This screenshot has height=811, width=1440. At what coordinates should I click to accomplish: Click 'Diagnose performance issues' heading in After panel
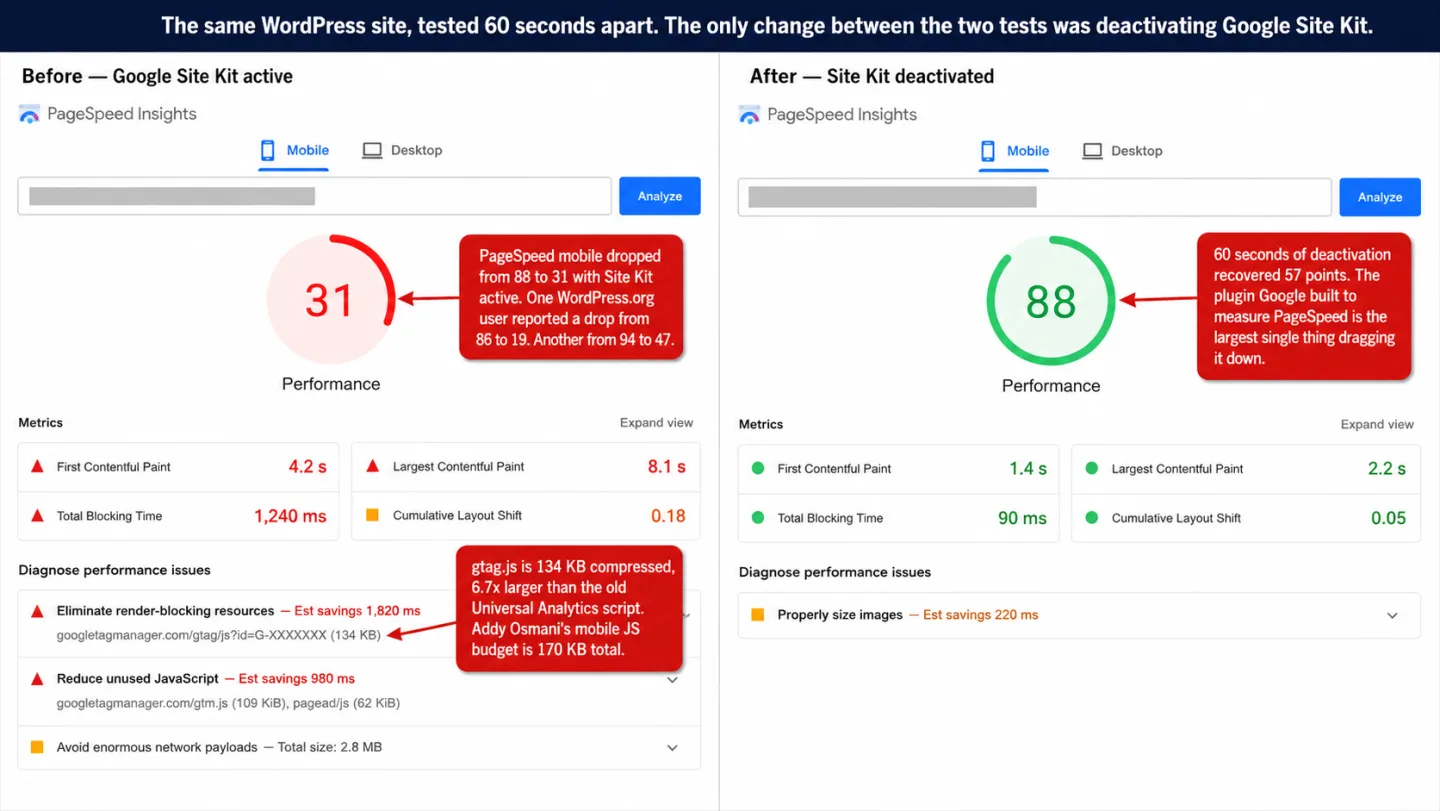coord(835,572)
